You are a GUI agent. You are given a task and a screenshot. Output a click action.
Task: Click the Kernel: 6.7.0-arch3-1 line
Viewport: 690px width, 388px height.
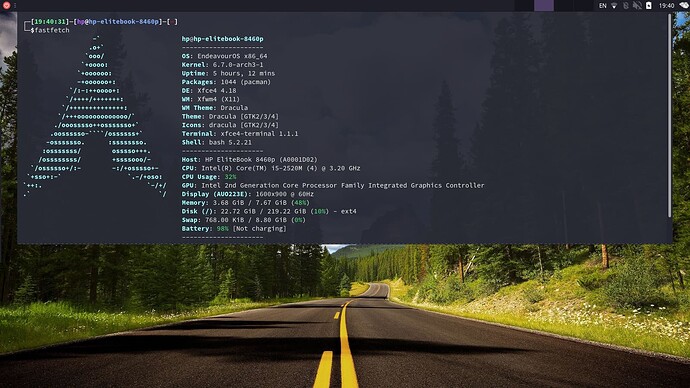[x=222, y=65]
